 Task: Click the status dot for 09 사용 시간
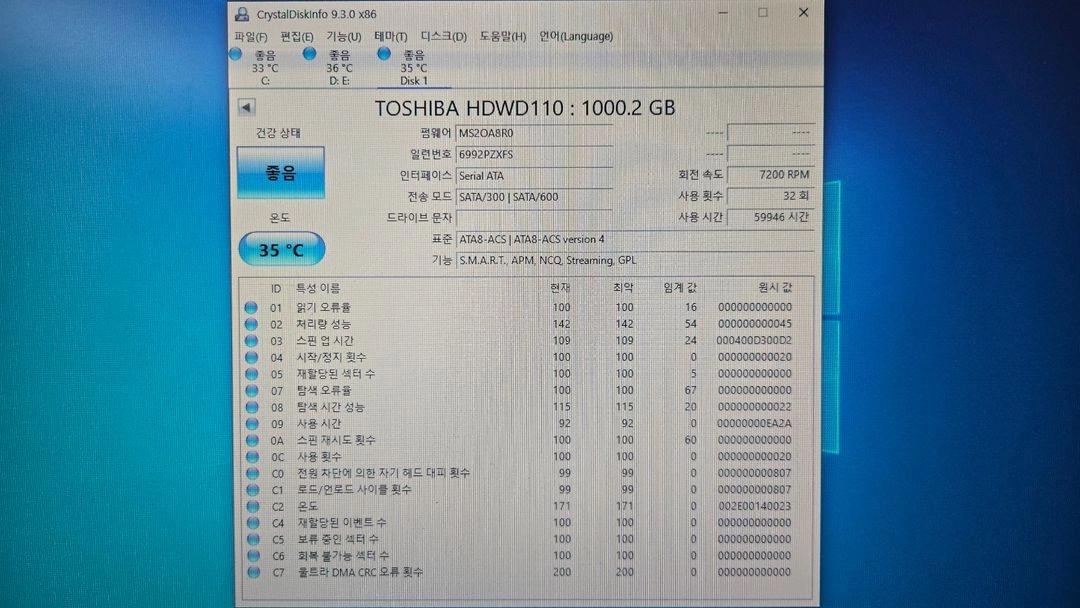click(x=252, y=423)
